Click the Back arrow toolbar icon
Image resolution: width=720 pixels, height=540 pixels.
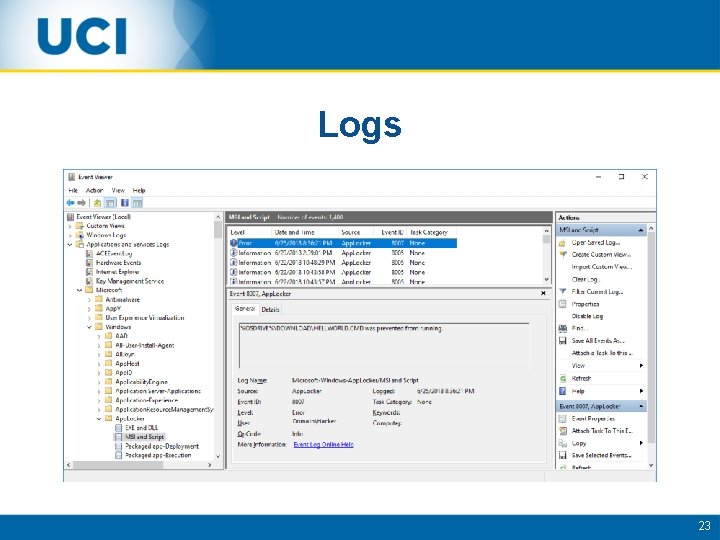tap(70, 203)
